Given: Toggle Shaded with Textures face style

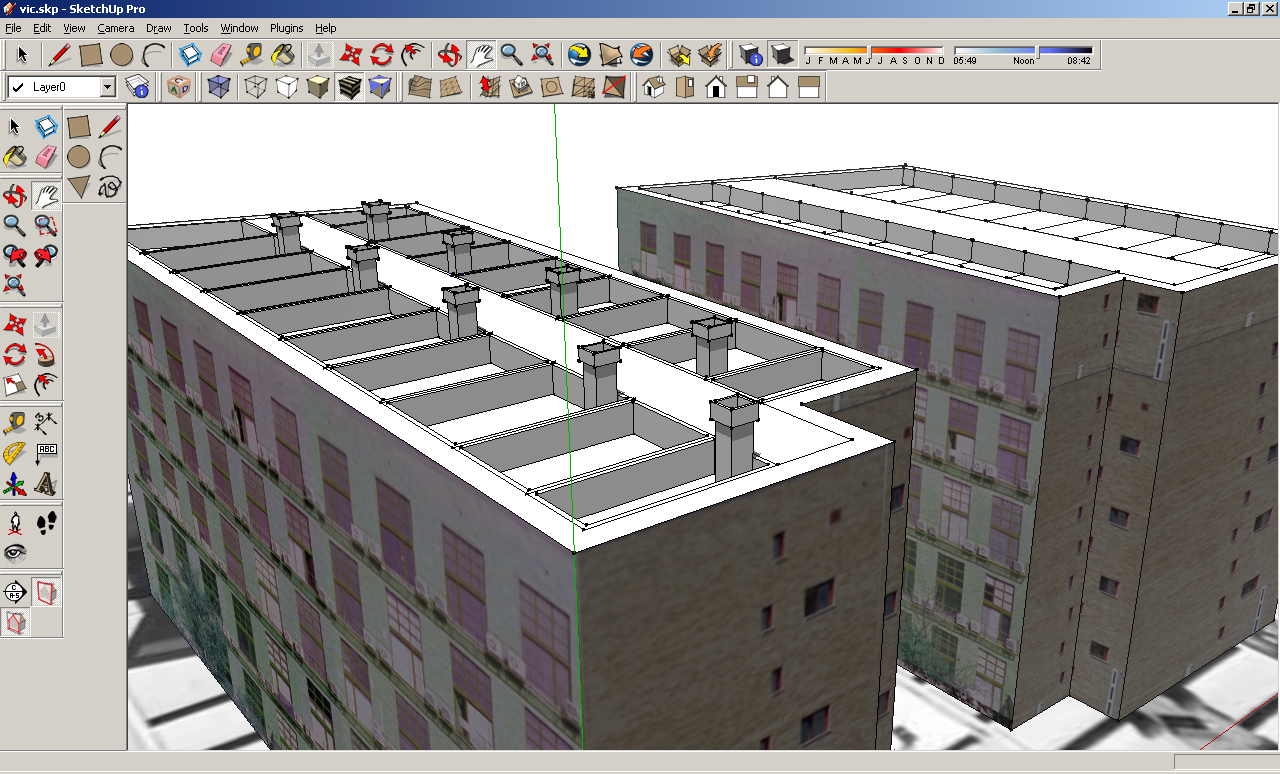Looking at the screenshot, I should [348, 87].
